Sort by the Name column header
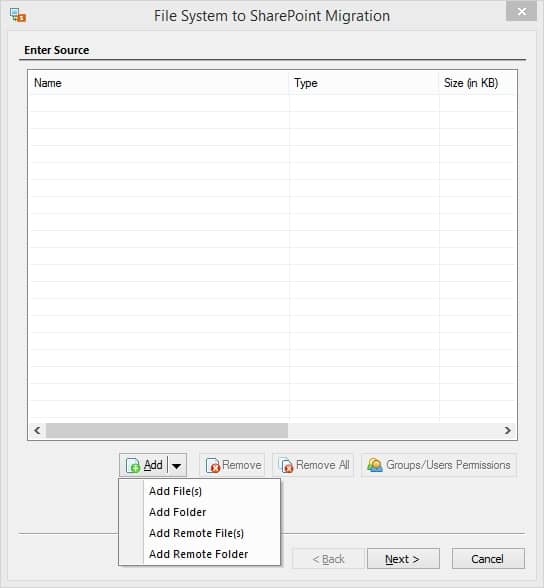The height and width of the screenshot is (588, 544). point(159,83)
